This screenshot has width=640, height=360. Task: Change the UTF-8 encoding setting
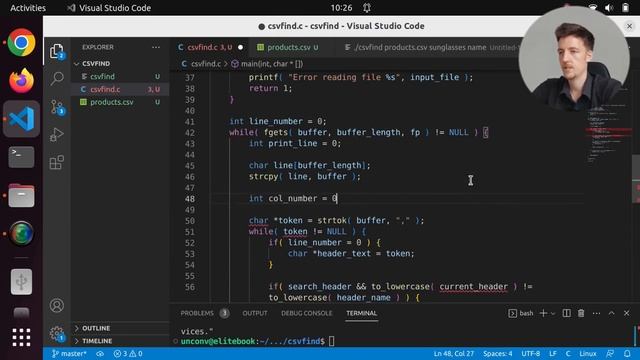(x=531, y=353)
